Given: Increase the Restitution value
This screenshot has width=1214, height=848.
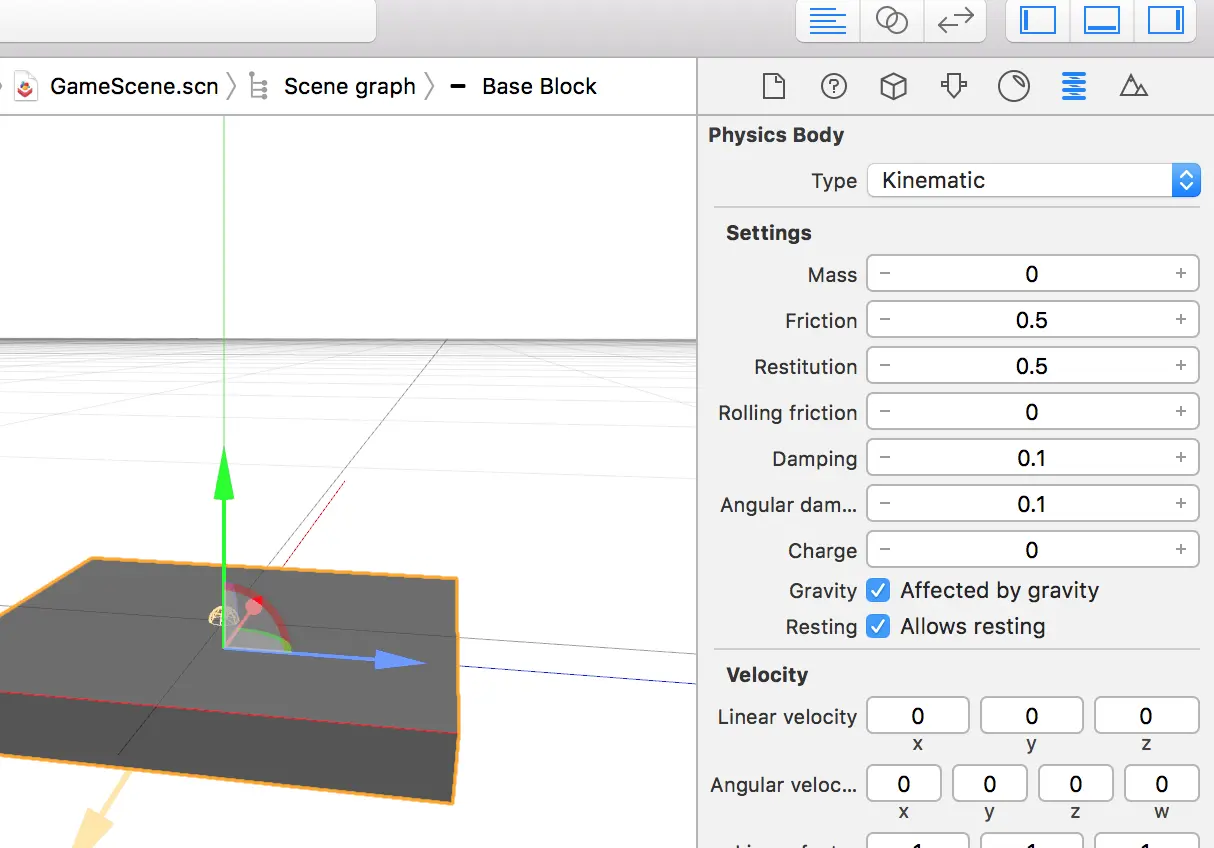Looking at the screenshot, I should point(1181,365).
